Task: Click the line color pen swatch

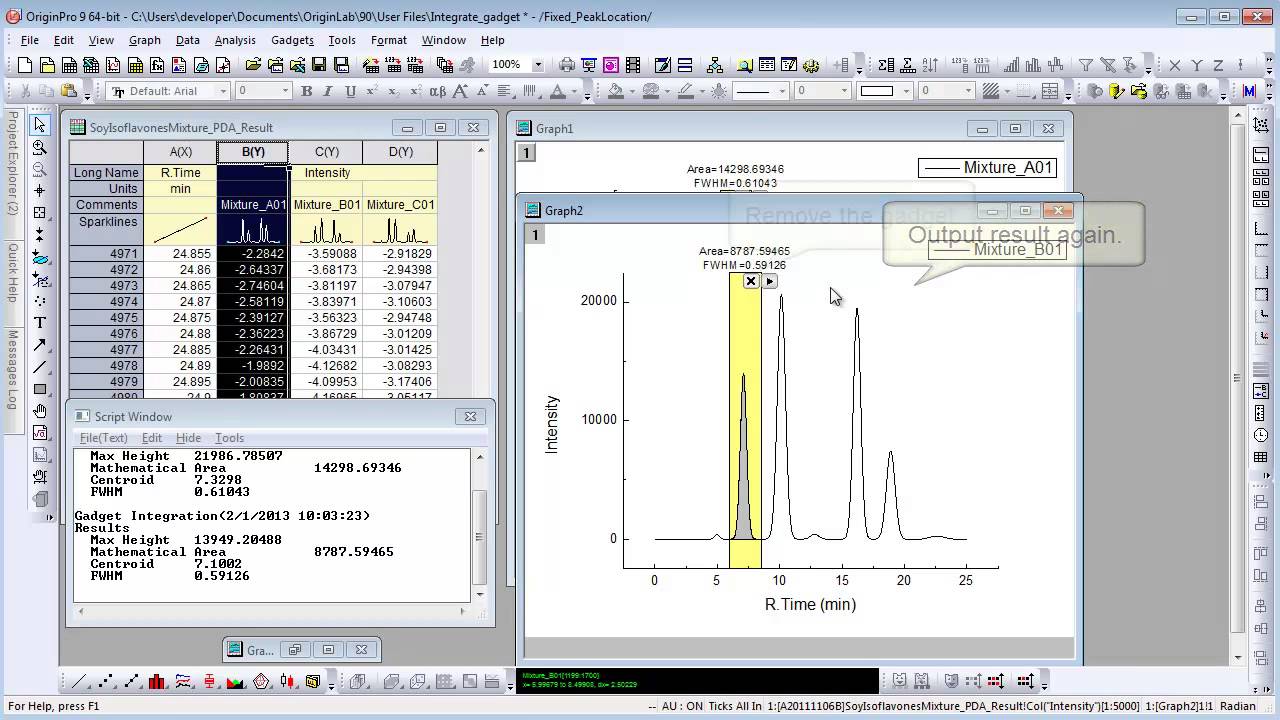Action: tap(685, 91)
